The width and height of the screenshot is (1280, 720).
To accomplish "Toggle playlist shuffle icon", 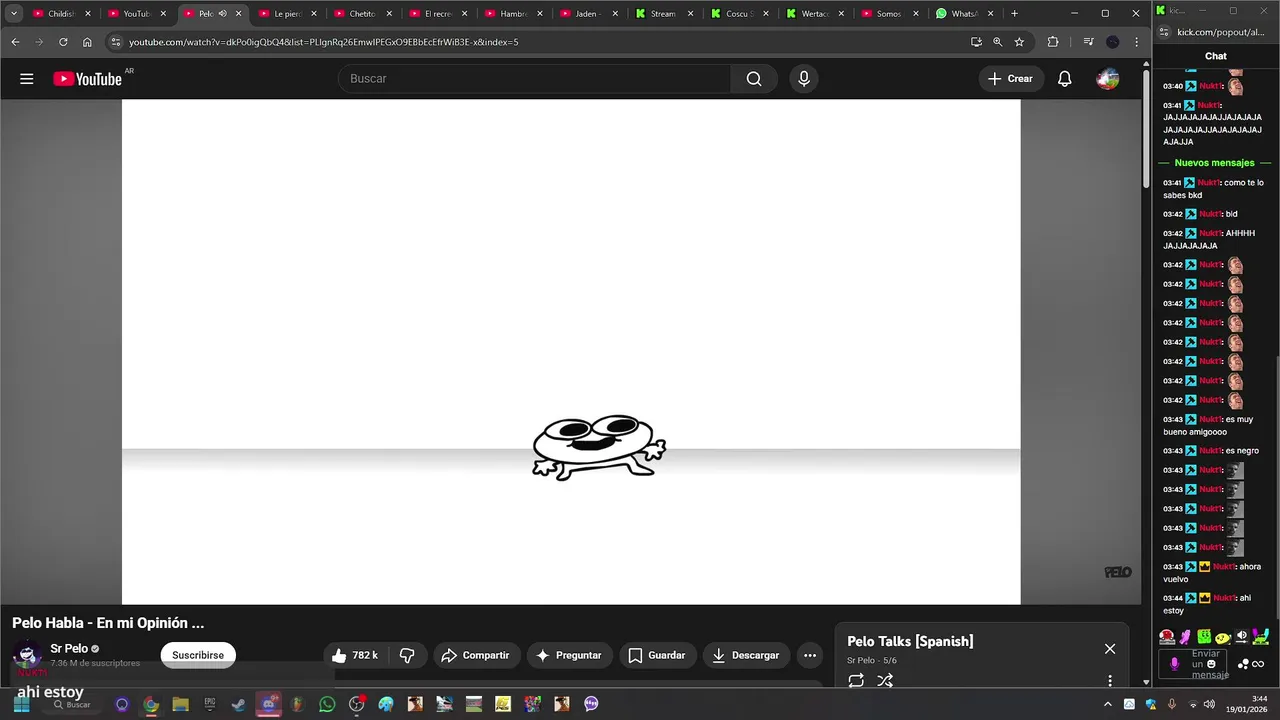I will click(885, 680).
